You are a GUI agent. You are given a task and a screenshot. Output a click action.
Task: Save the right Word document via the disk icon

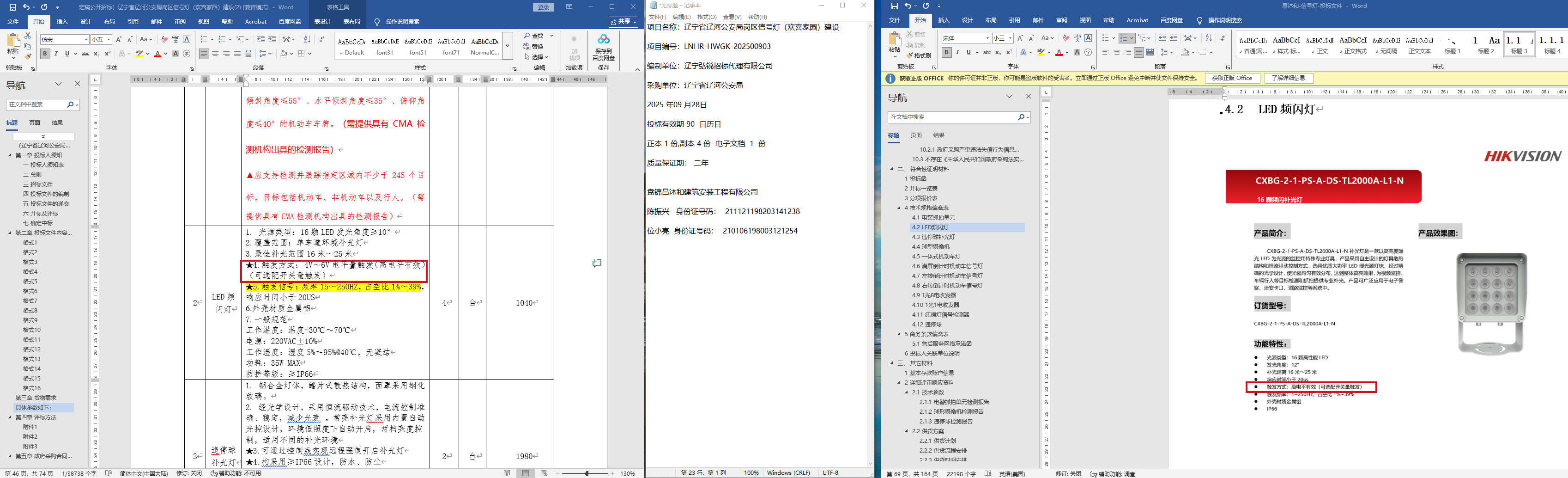click(x=894, y=6)
